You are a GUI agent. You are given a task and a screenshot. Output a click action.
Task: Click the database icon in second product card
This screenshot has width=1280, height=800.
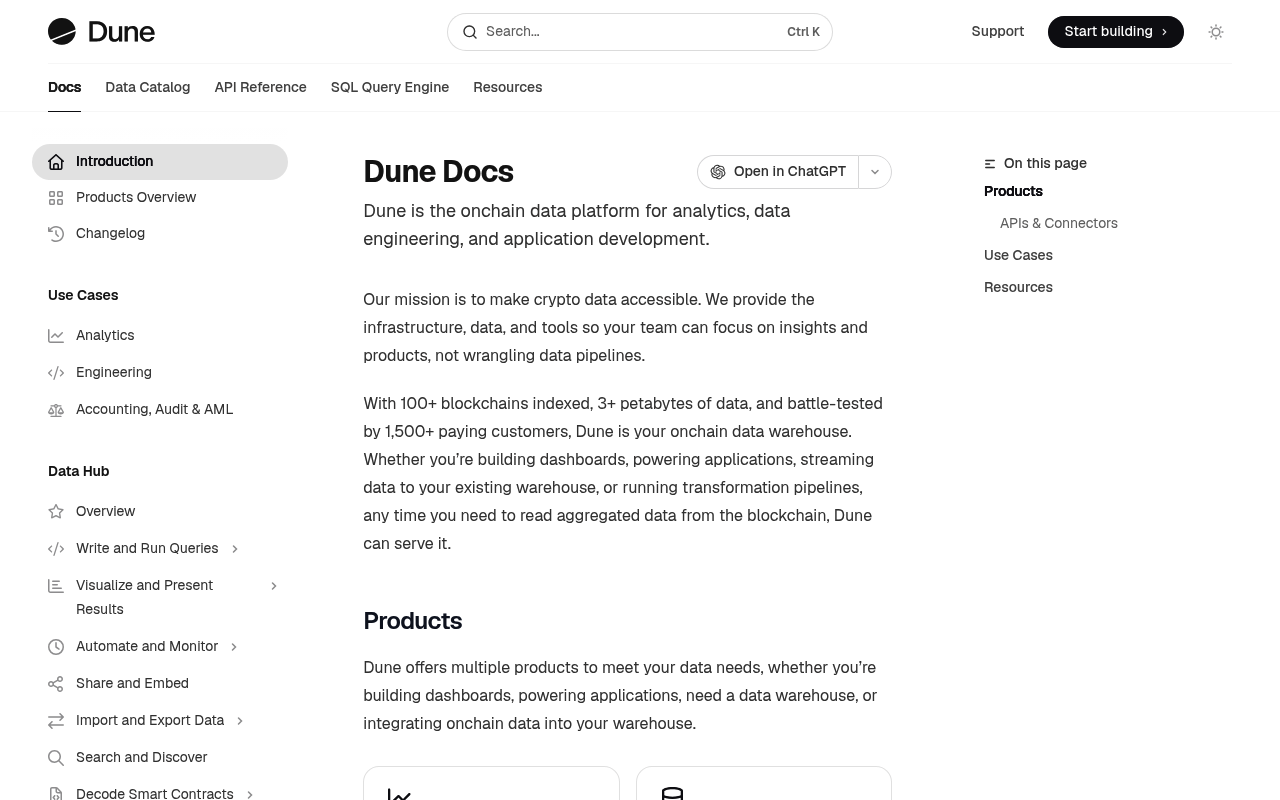click(x=672, y=794)
